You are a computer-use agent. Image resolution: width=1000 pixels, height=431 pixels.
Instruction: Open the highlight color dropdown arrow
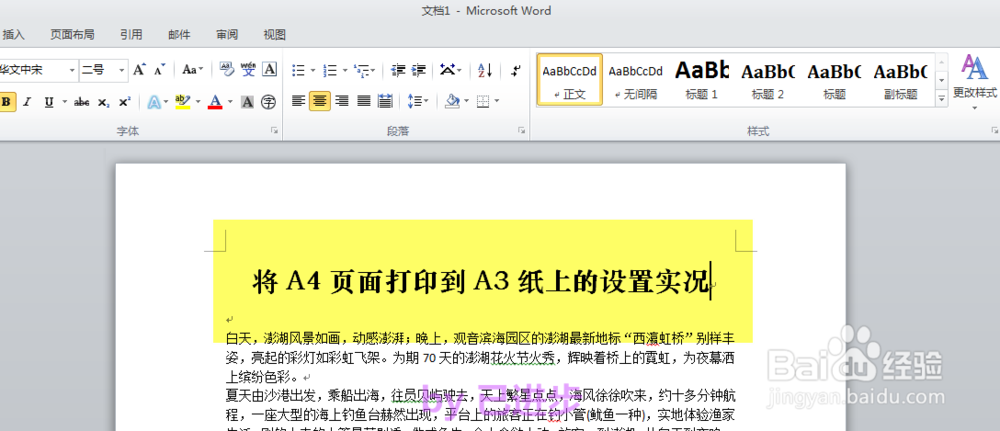198,102
